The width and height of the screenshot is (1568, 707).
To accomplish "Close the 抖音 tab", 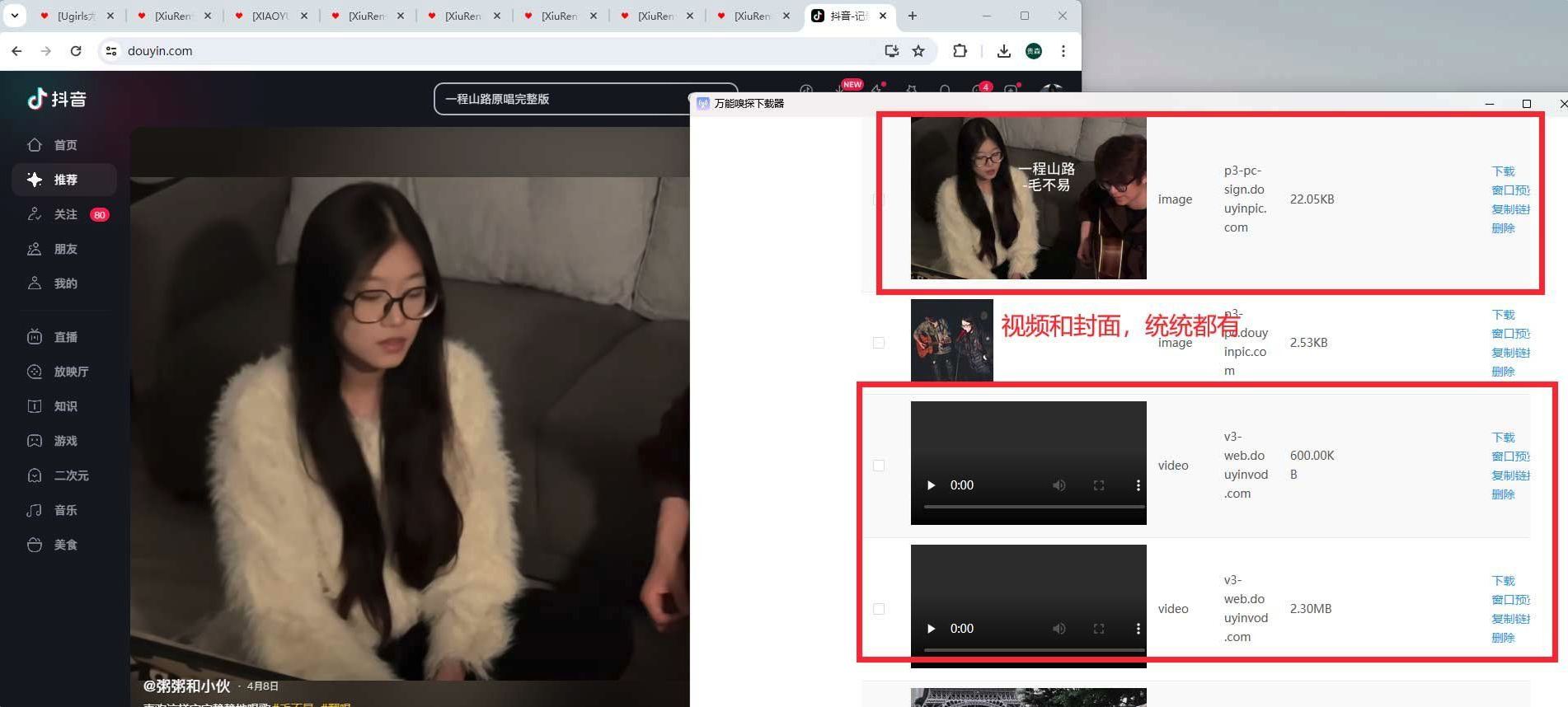I will pyautogui.click(x=883, y=16).
